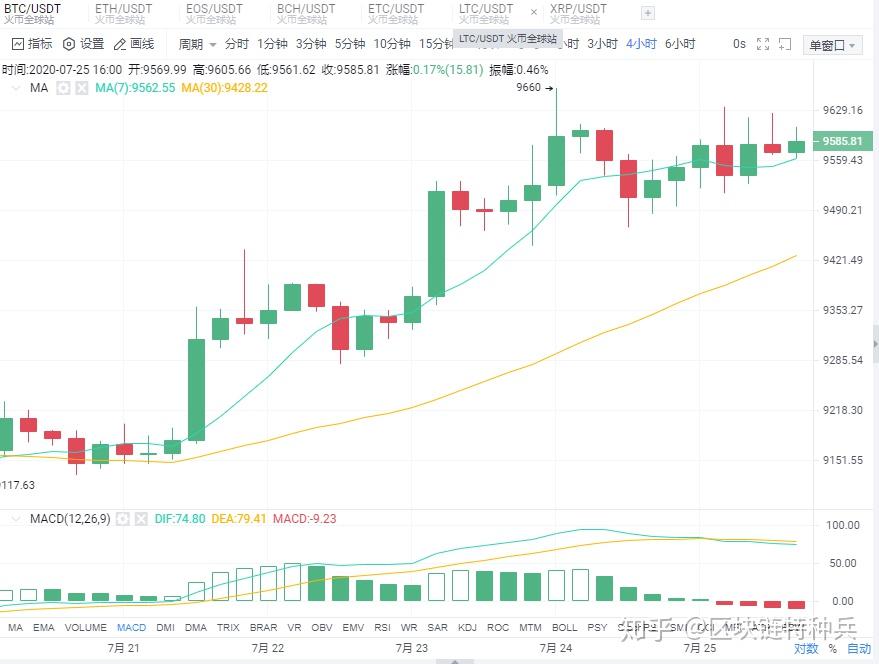The image size is (879, 664).
Task: Remove MACD indicator with X icon
Action: pos(141,519)
